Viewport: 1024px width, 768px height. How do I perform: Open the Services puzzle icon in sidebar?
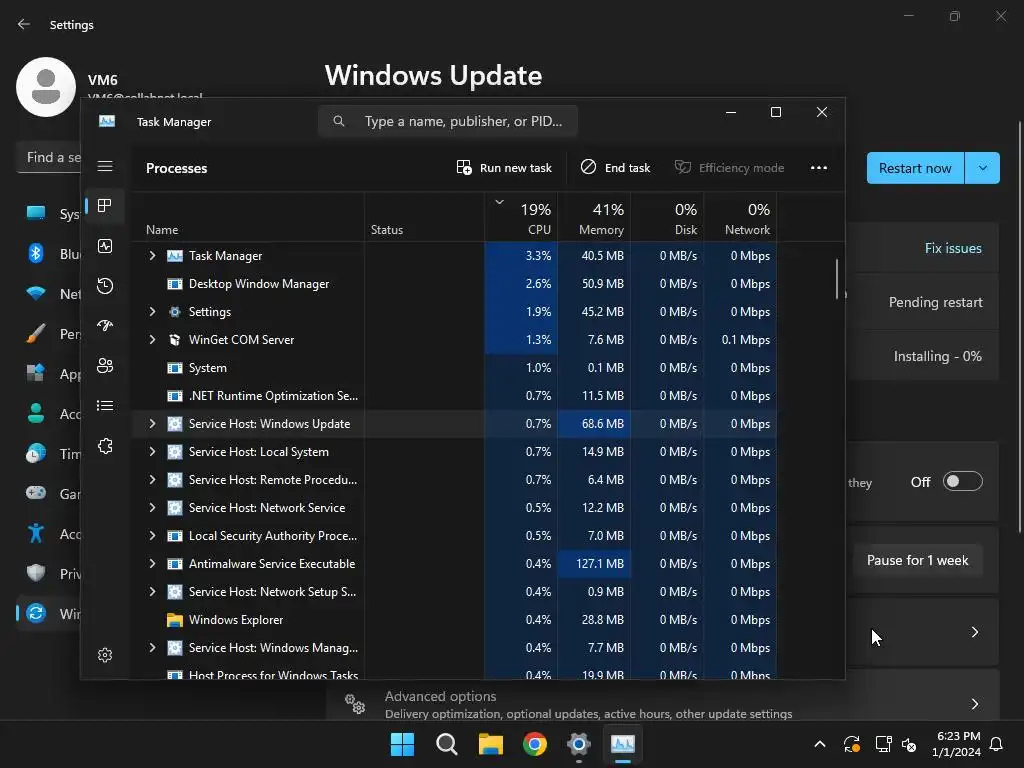(104, 446)
